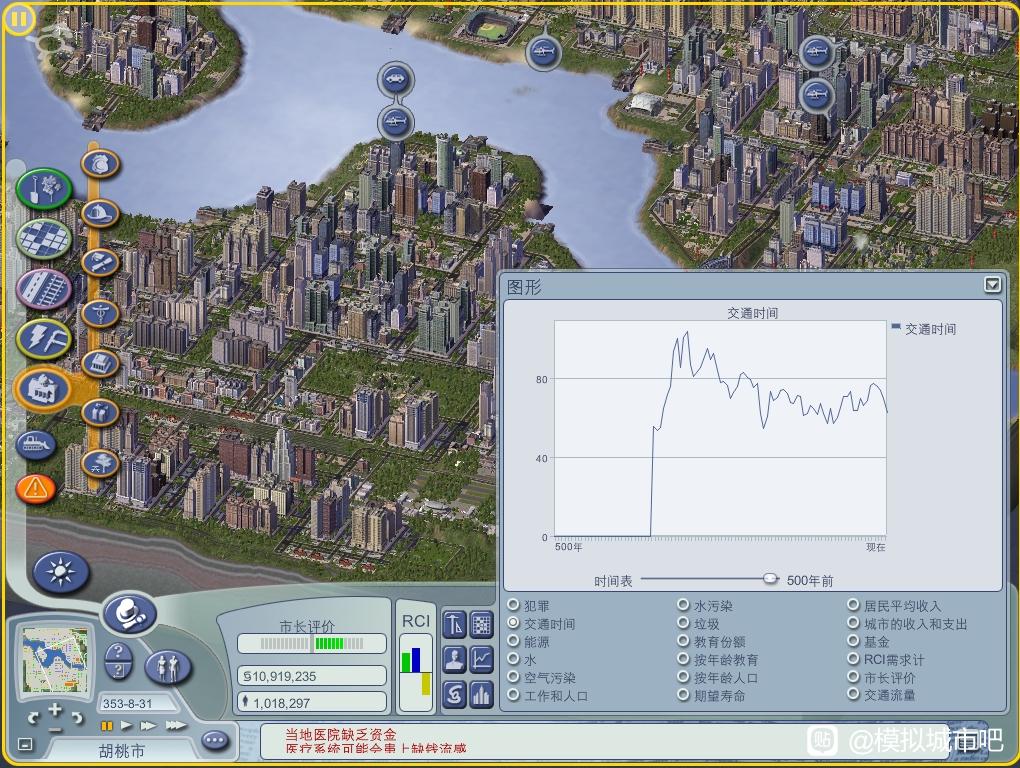Collapse the 图形 graph panel
Screen dimensions: 1020x768
tap(991, 285)
